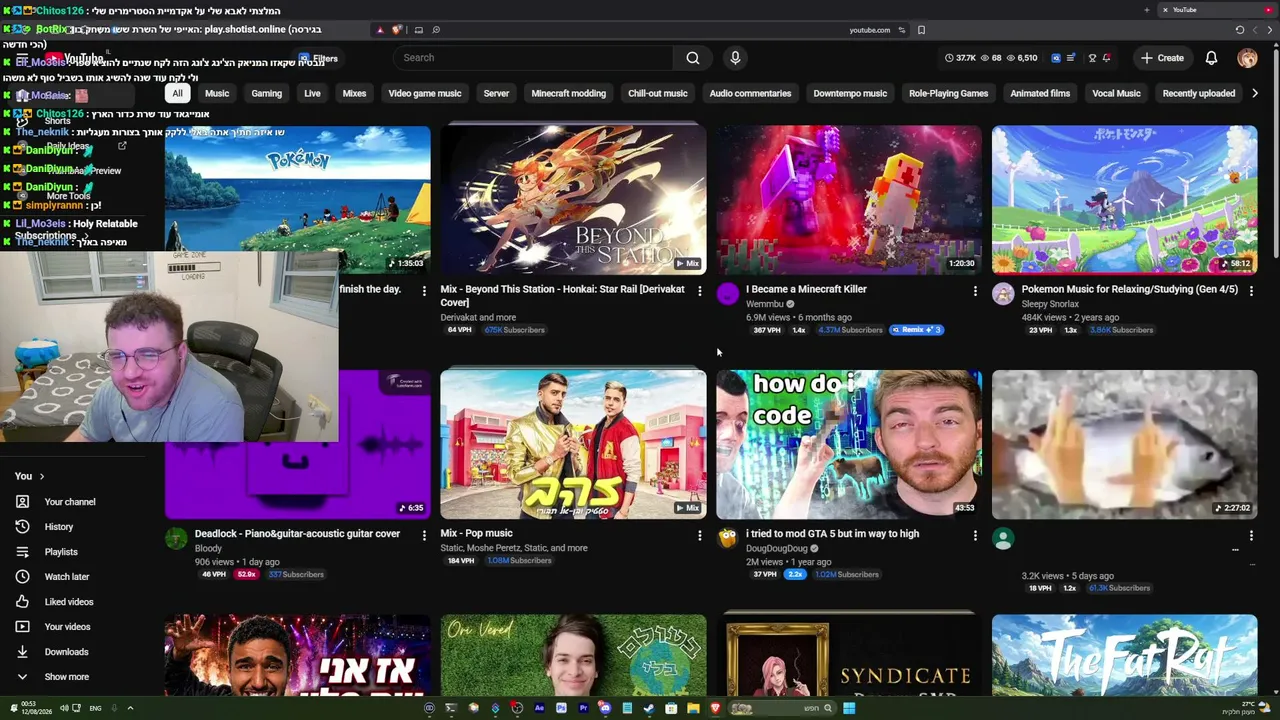Click the Playlists sidebar icon

click(22, 552)
